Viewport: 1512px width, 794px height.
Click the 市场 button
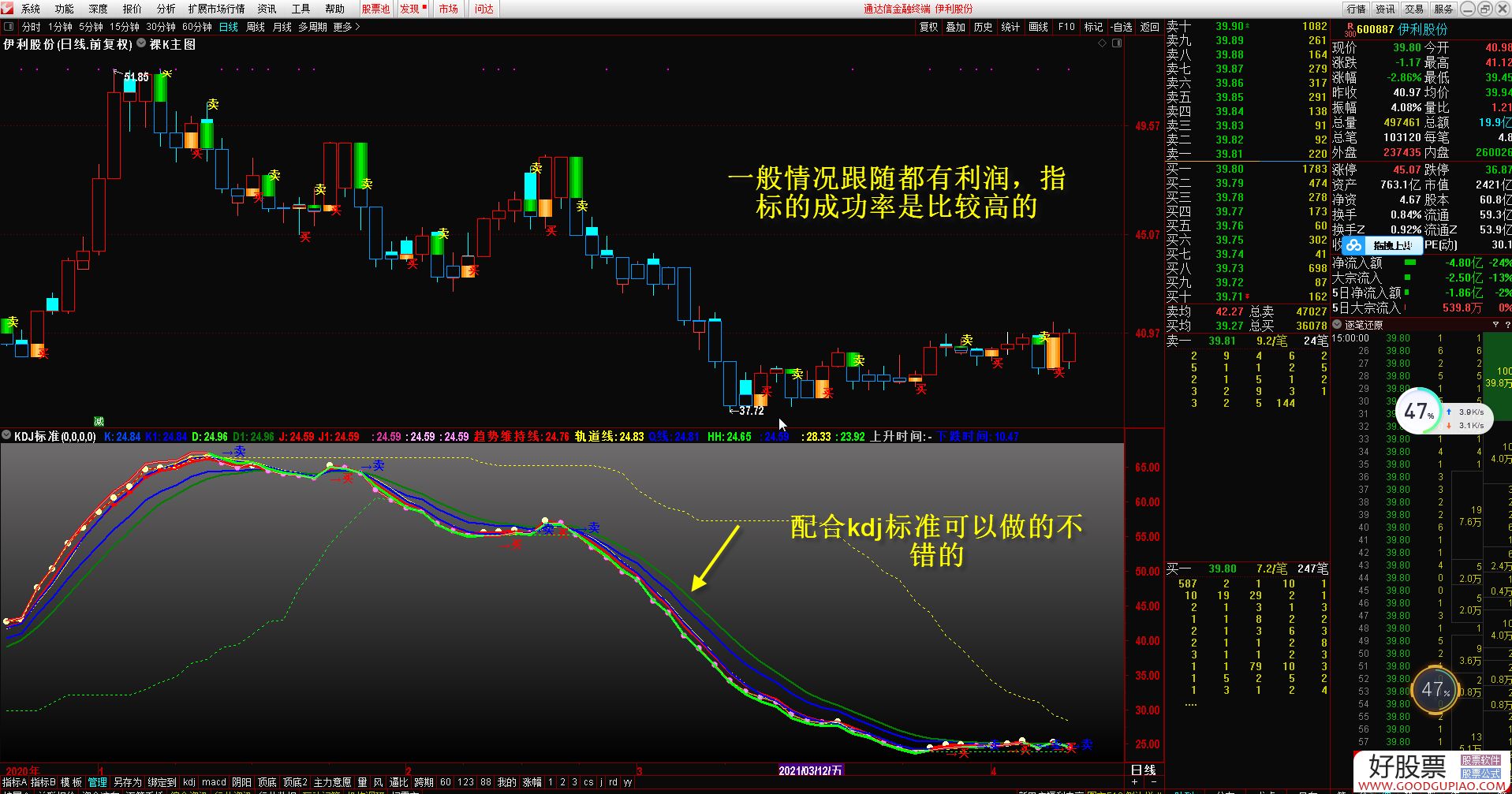coord(449,9)
